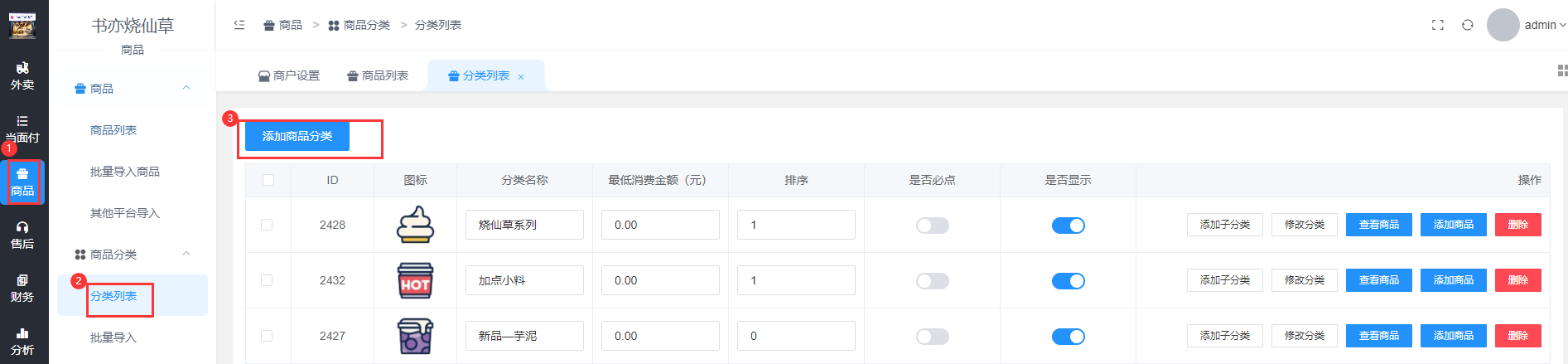Open the 分析 sidebar section
The height and width of the screenshot is (364, 1568).
tap(22, 341)
